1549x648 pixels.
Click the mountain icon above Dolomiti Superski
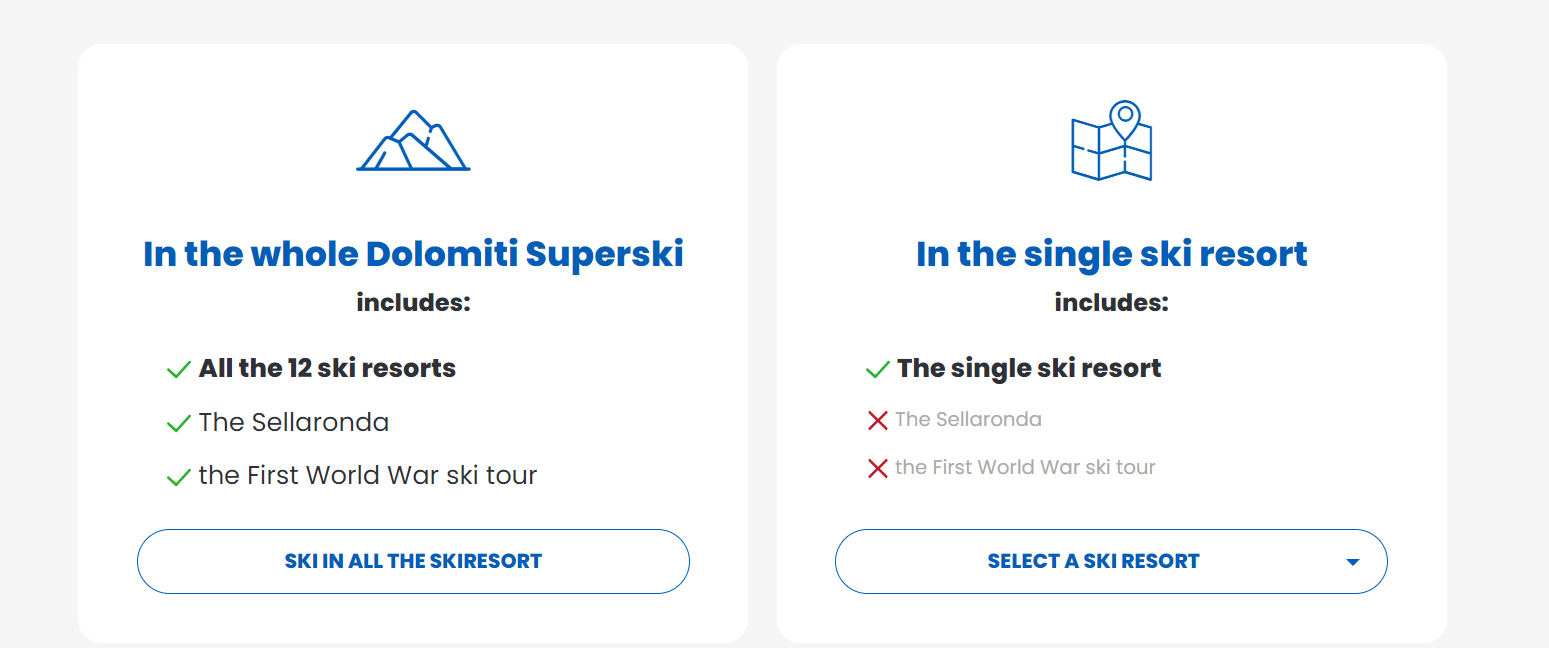[x=413, y=140]
